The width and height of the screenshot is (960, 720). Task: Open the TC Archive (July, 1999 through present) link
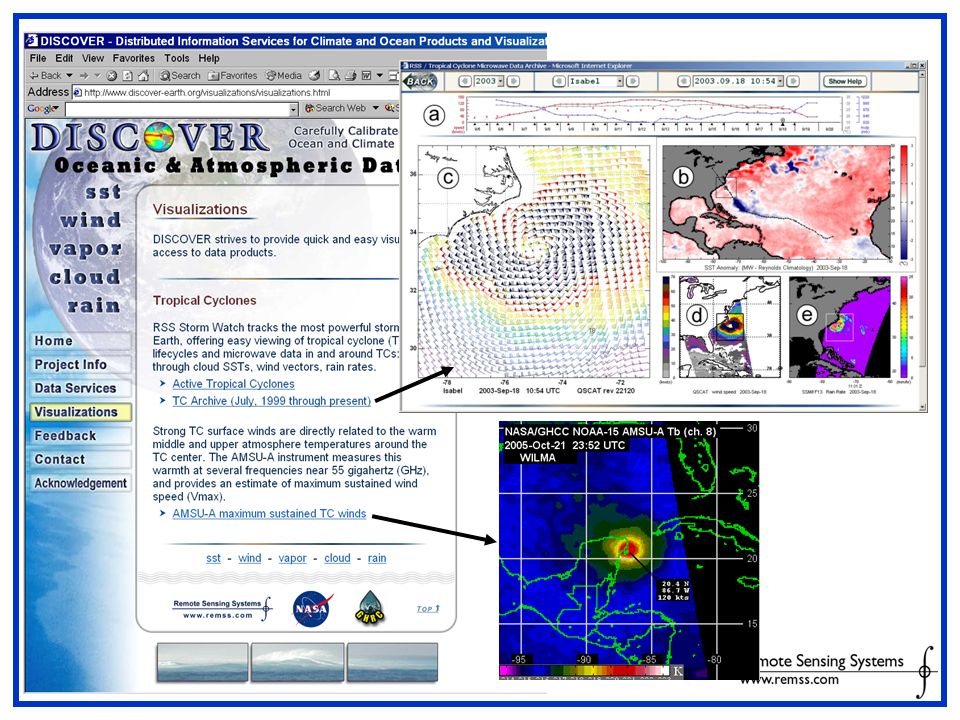pyautogui.click(x=271, y=401)
